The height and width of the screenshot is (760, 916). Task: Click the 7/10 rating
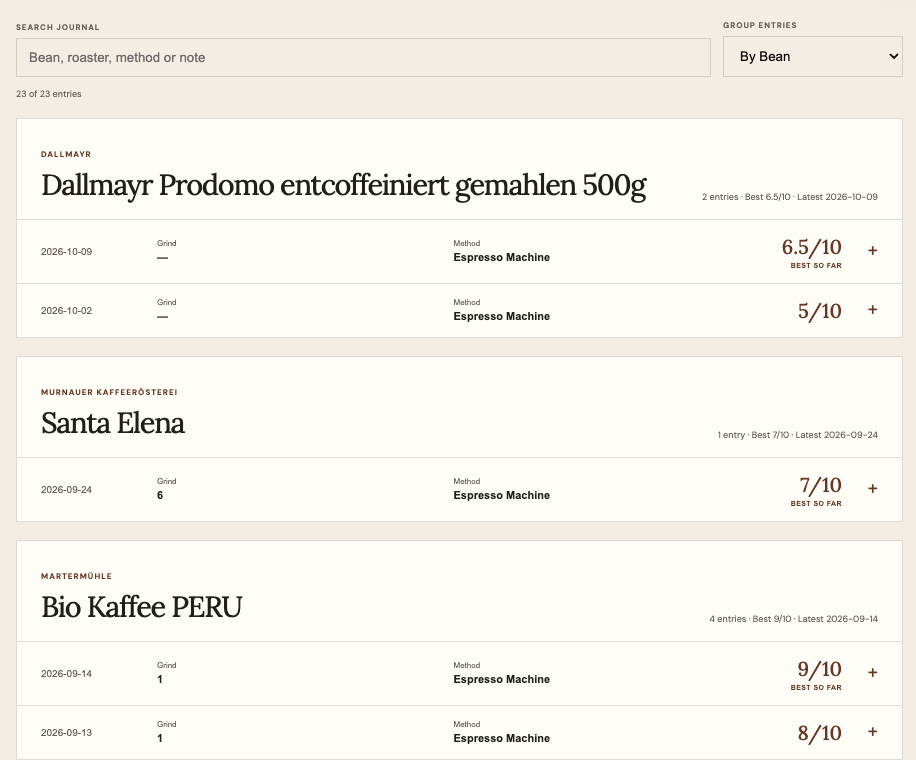coord(820,485)
